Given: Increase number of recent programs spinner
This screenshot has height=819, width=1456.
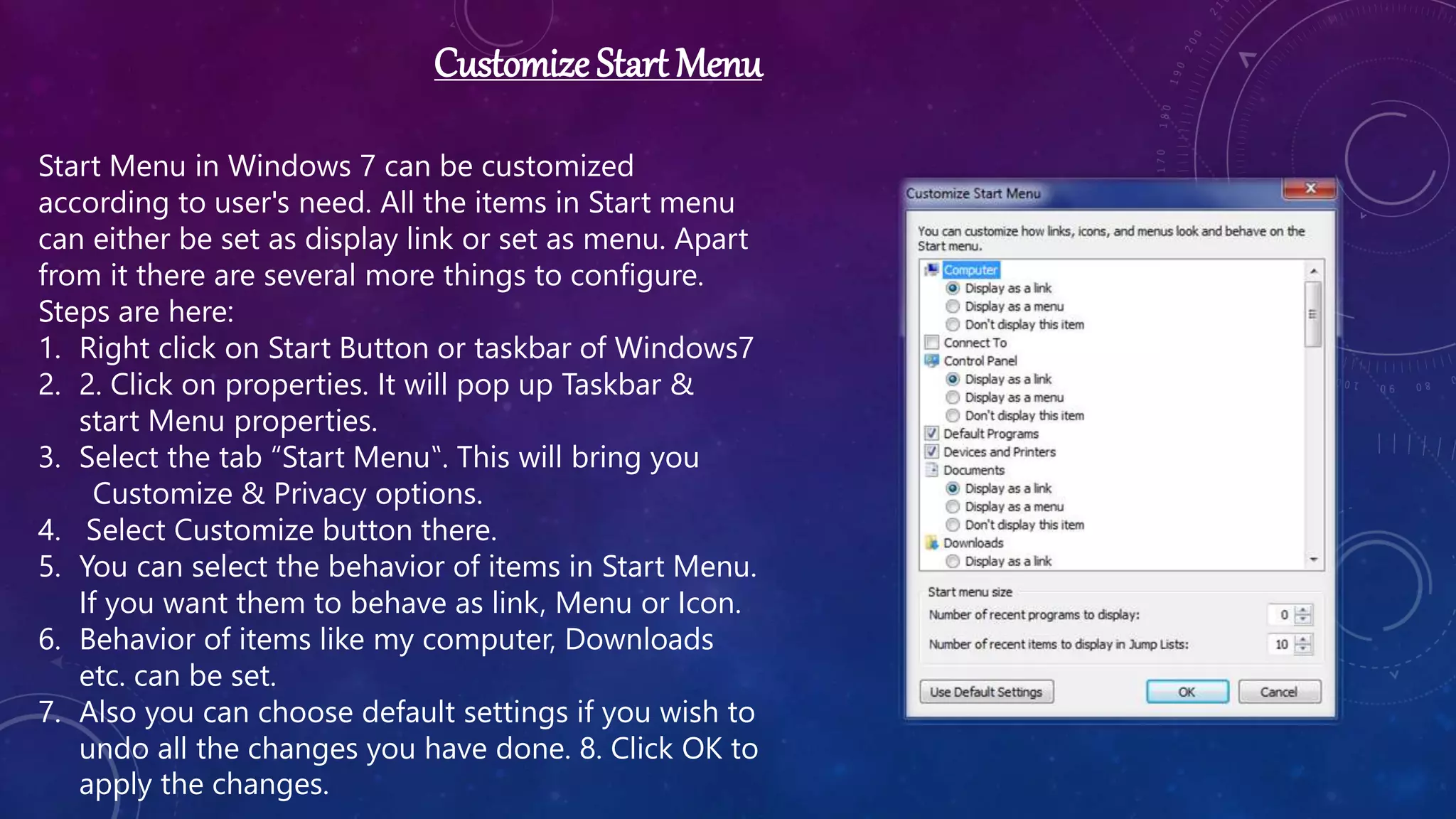Looking at the screenshot, I should point(1303,610).
